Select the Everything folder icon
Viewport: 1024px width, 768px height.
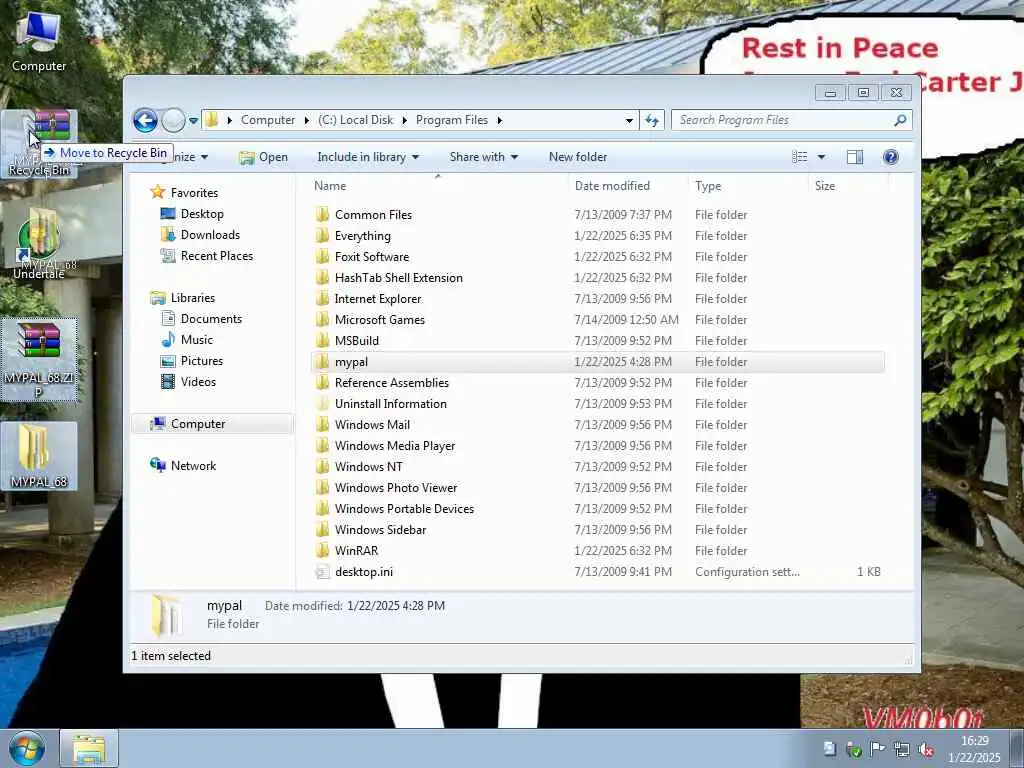pos(322,236)
